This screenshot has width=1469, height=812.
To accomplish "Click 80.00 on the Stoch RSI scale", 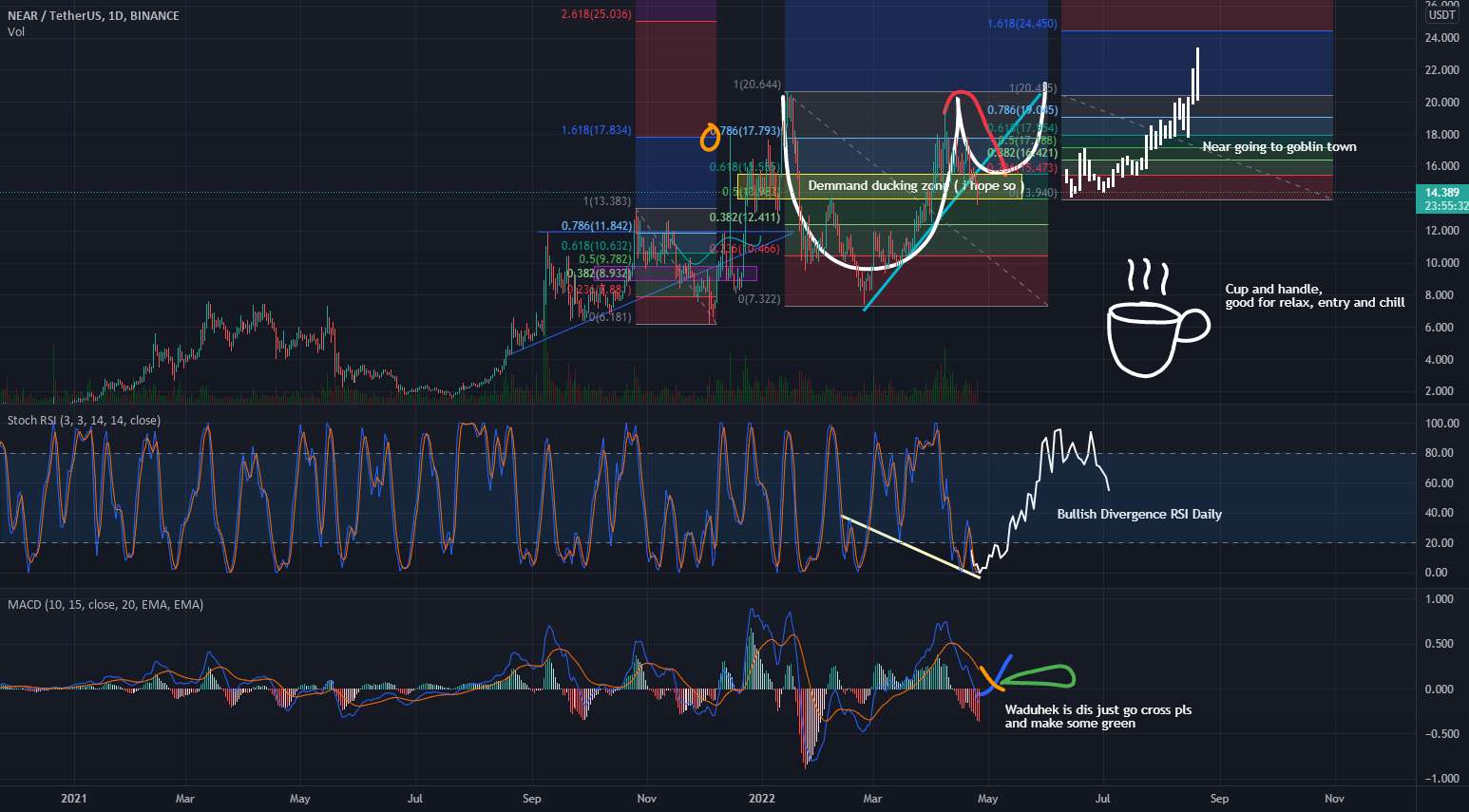I will [x=1439, y=453].
